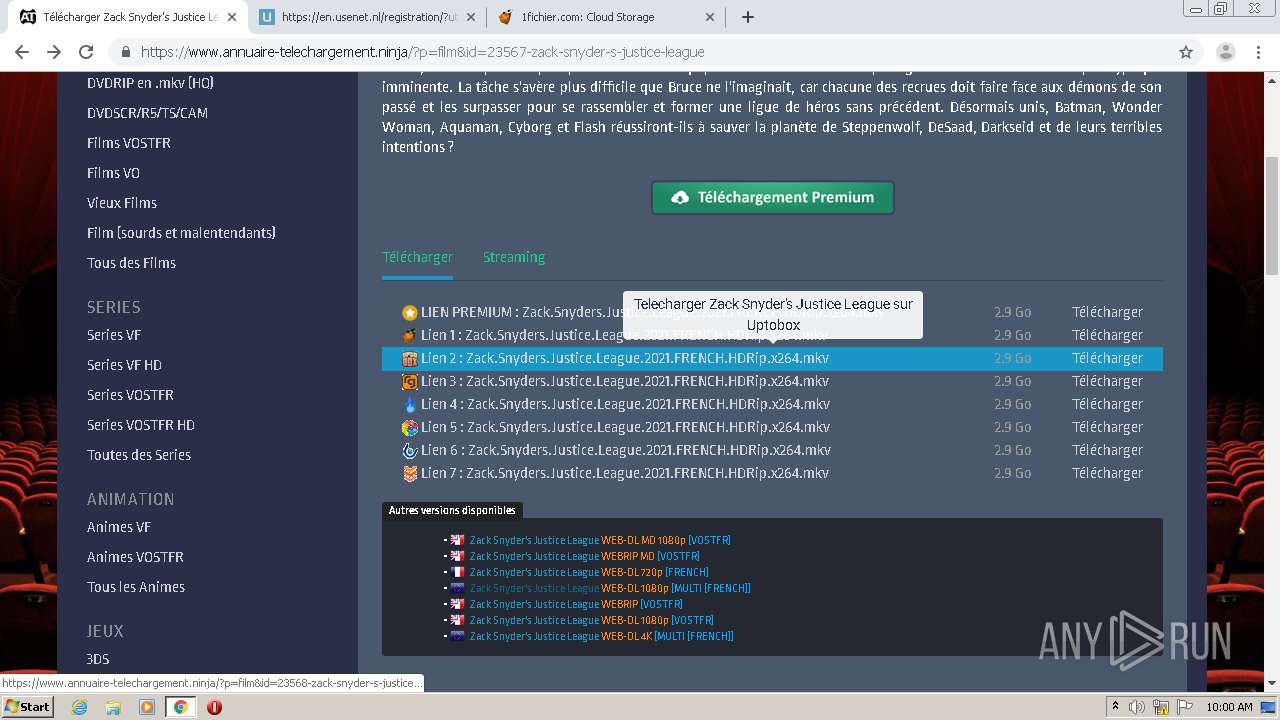Click Télécharger on the Lien 7 row

(1107, 473)
